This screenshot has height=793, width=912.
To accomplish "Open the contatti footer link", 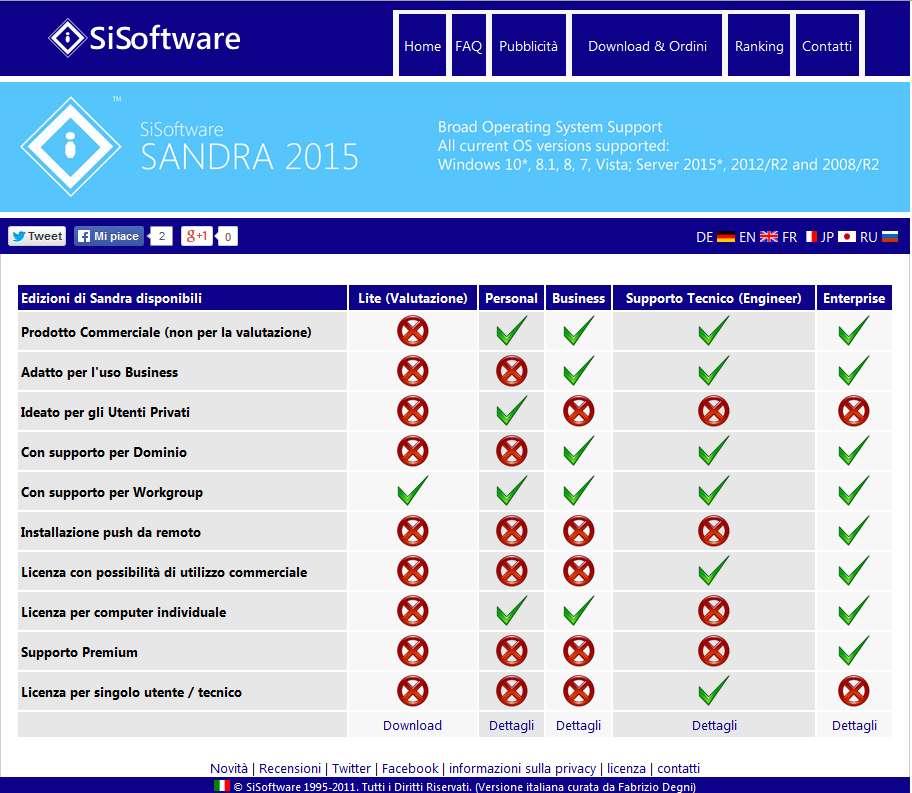I will 678,769.
